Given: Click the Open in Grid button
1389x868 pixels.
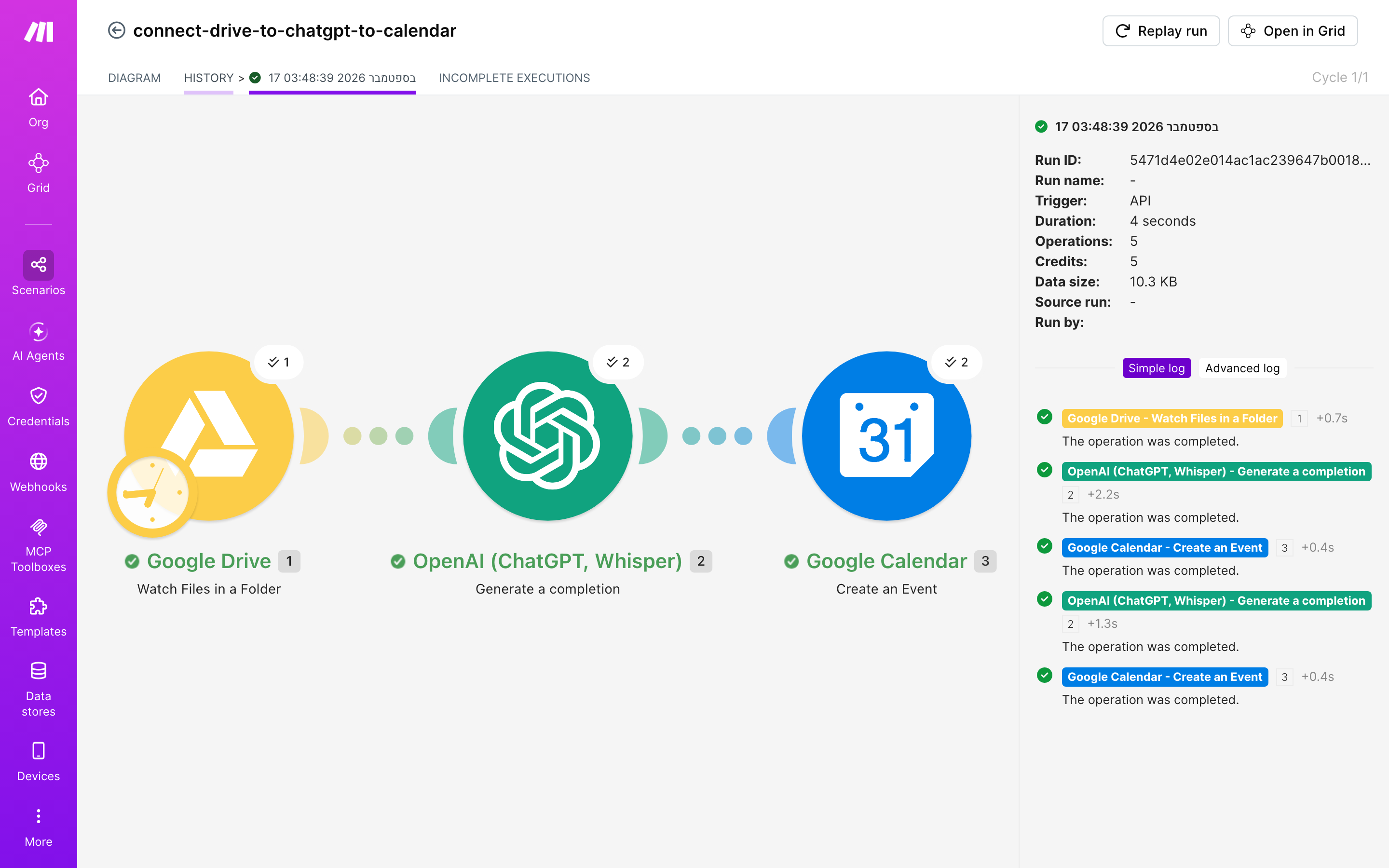Looking at the screenshot, I should pyautogui.click(x=1293, y=31).
